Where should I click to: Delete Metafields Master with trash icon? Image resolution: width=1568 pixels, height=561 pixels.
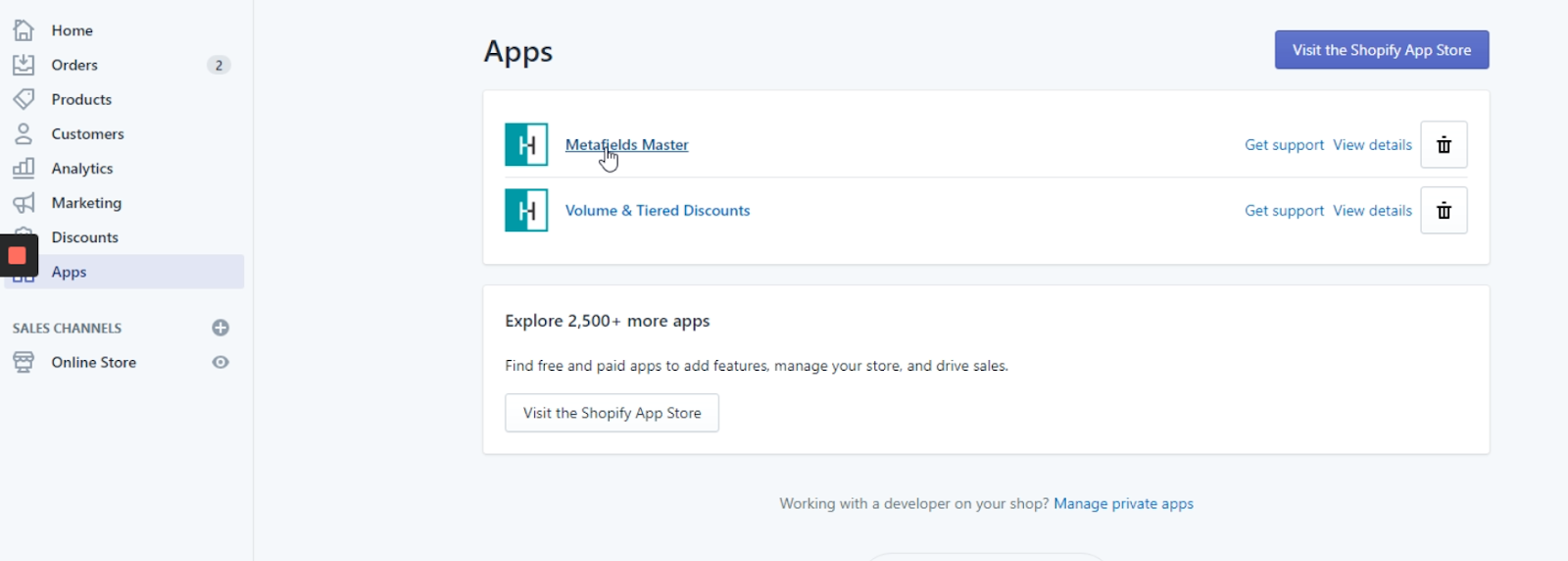coord(1444,145)
